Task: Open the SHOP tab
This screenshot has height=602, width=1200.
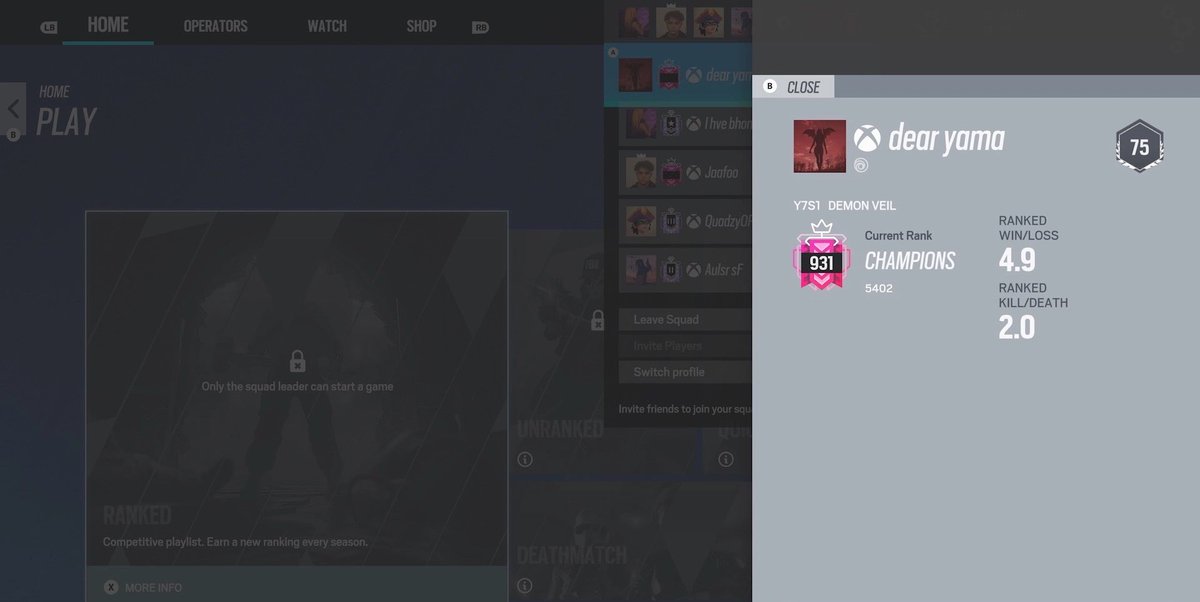Action: click(421, 26)
